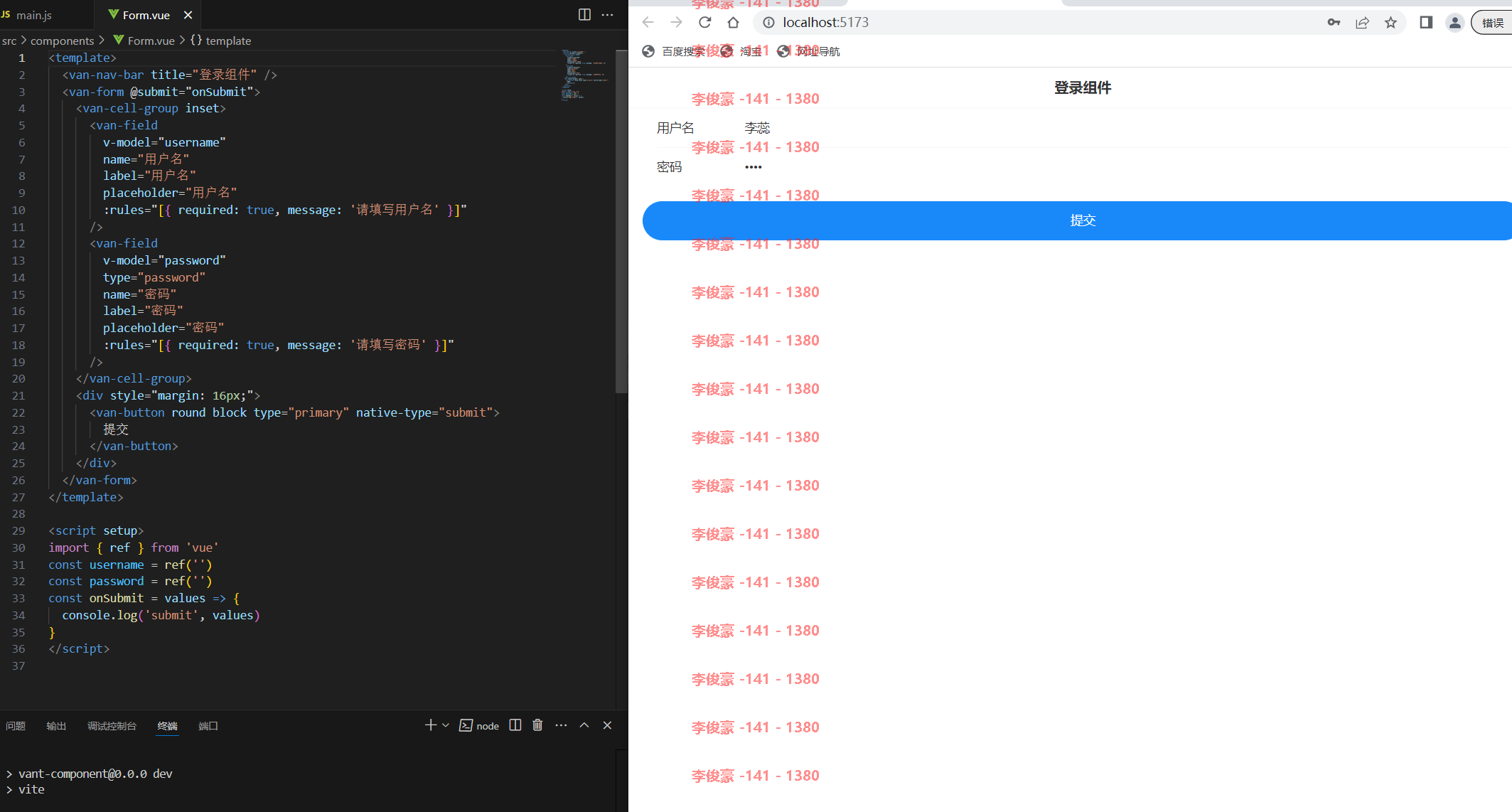Click the onSubmit function name on line 33

coord(117,598)
